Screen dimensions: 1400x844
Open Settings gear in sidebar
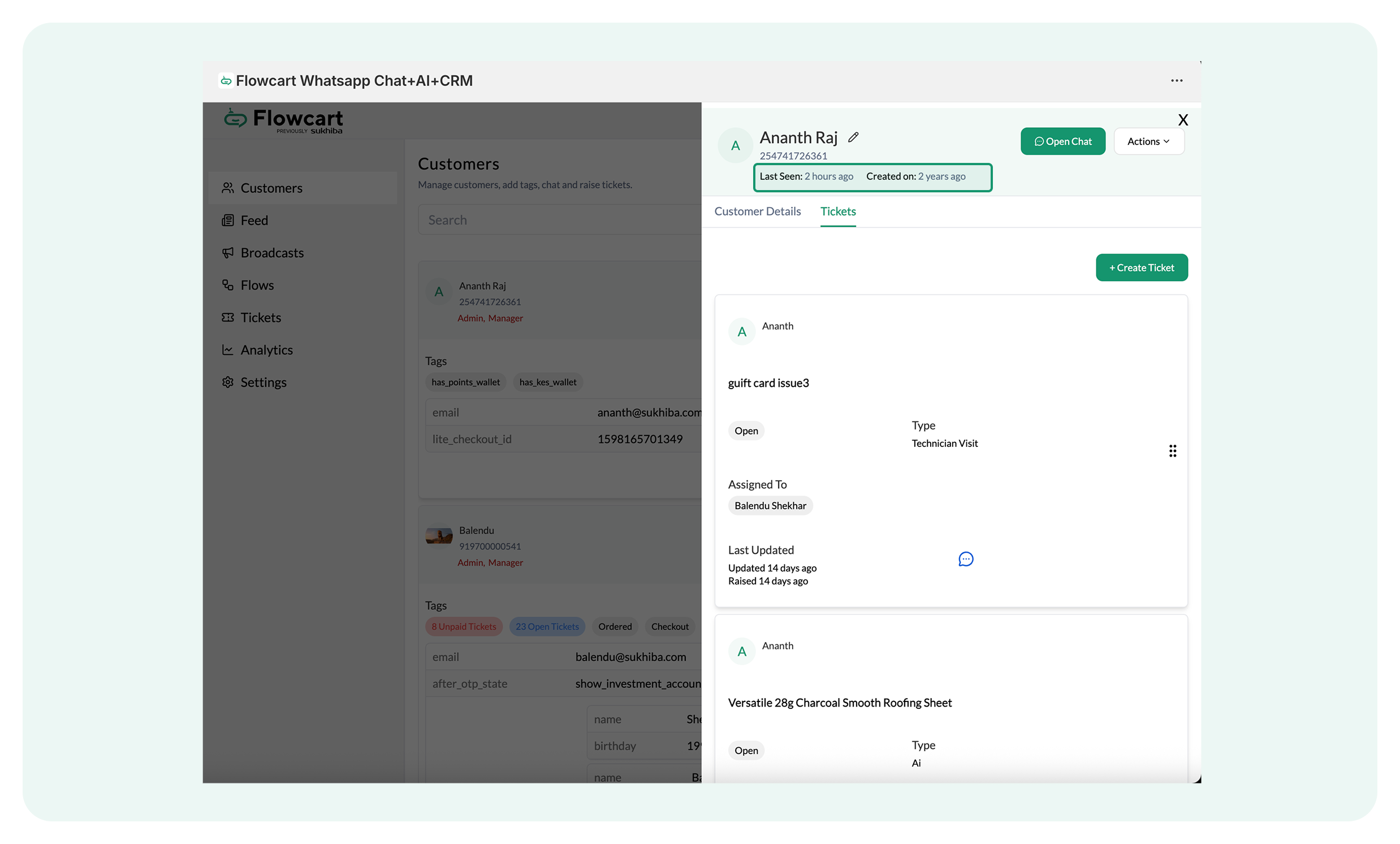pyautogui.click(x=228, y=382)
